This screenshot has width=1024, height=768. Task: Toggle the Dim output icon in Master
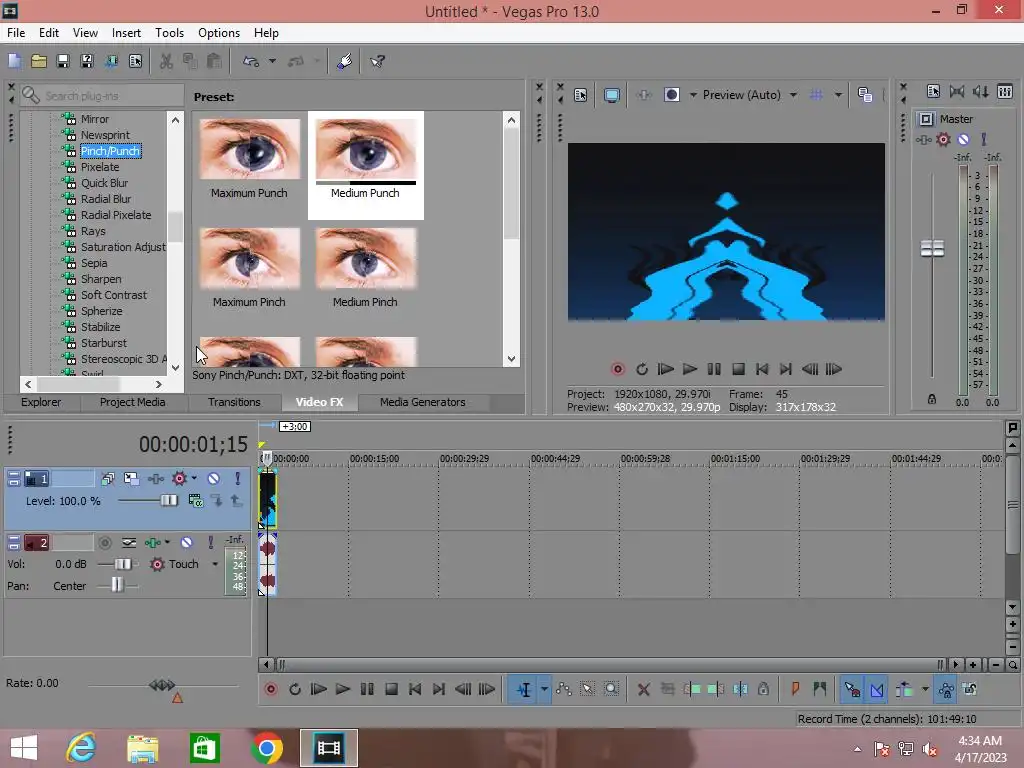tap(981, 92)
